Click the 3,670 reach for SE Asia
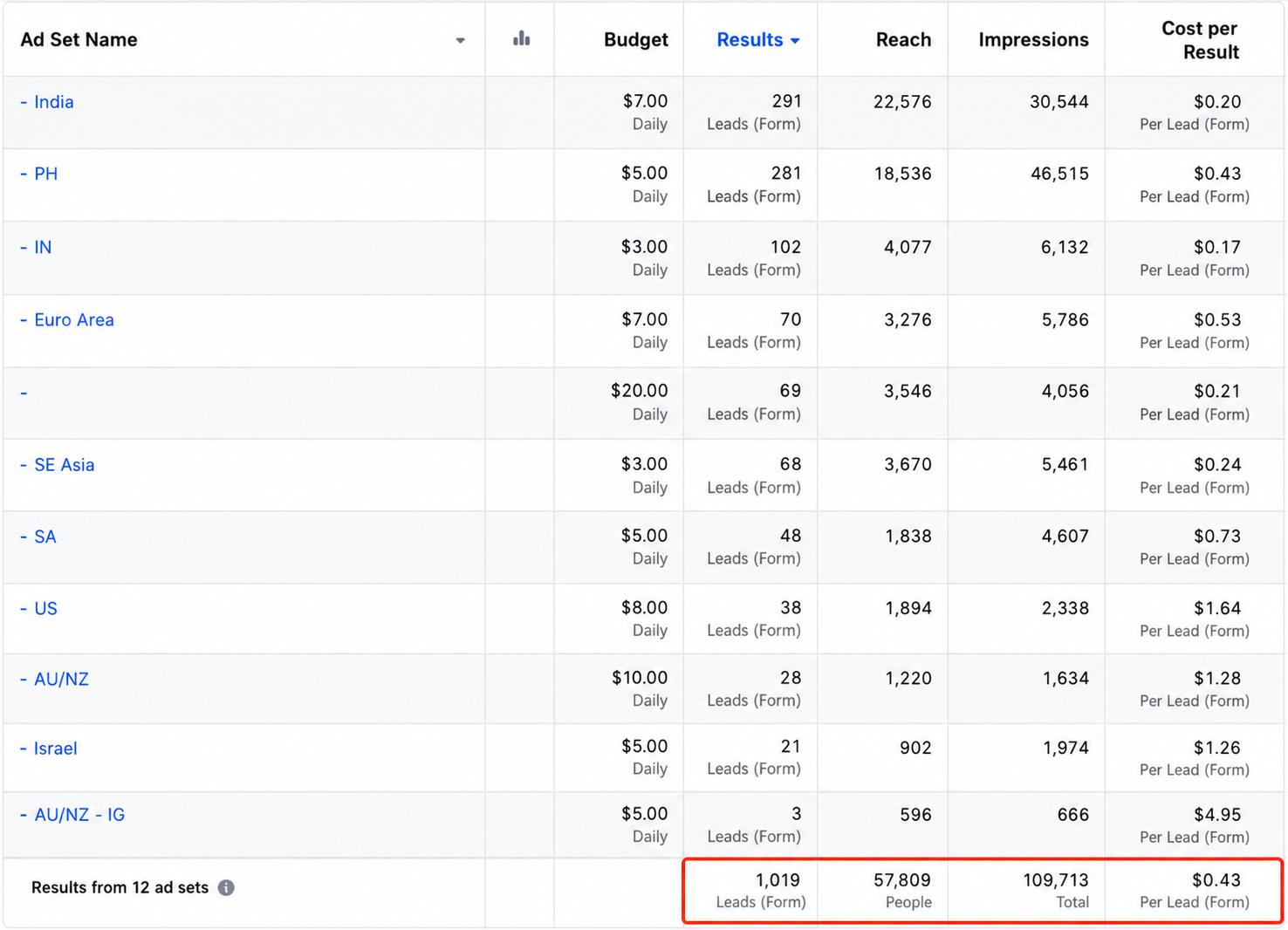Viewport: 1288px width, 930px height. pos(908,464)
